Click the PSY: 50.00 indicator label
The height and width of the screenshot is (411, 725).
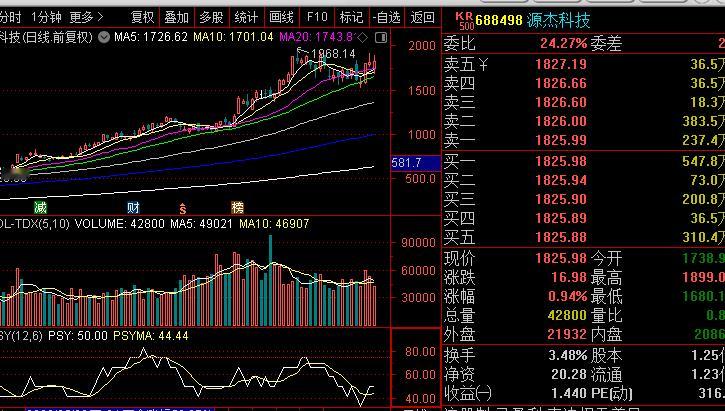[x=78, y=336]
